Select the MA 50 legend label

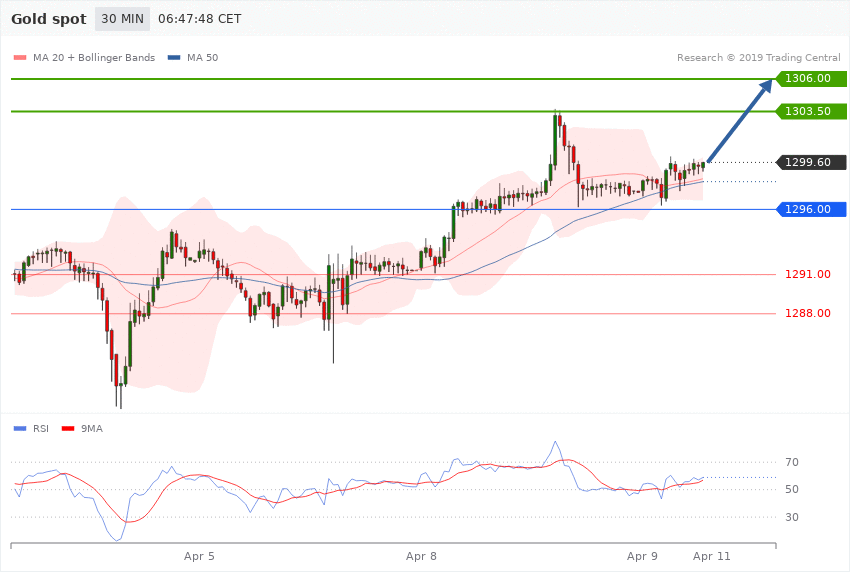tap(202, 57)
